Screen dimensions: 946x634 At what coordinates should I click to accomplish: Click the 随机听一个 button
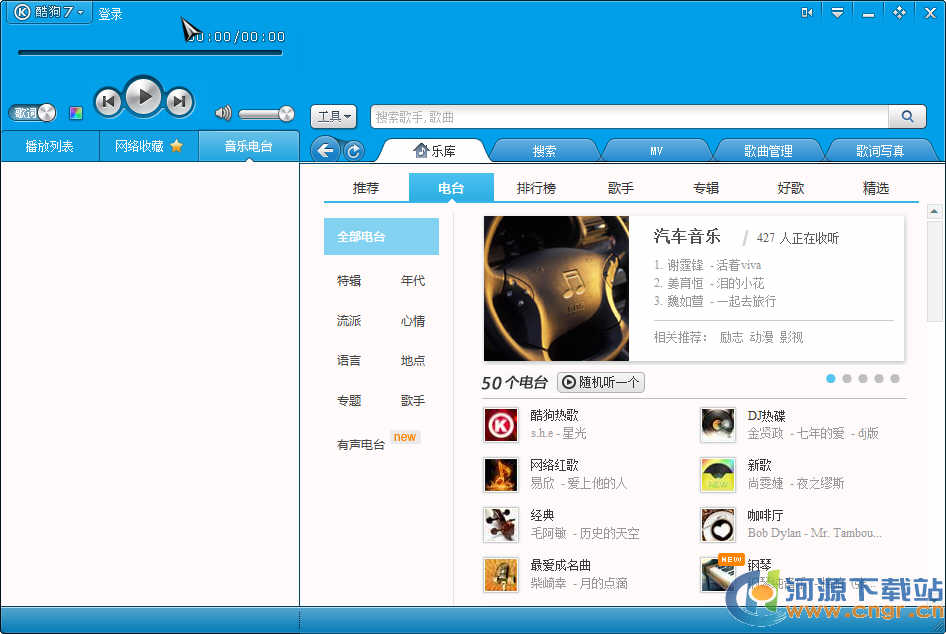pyautogui.click(x=601, y=382)
